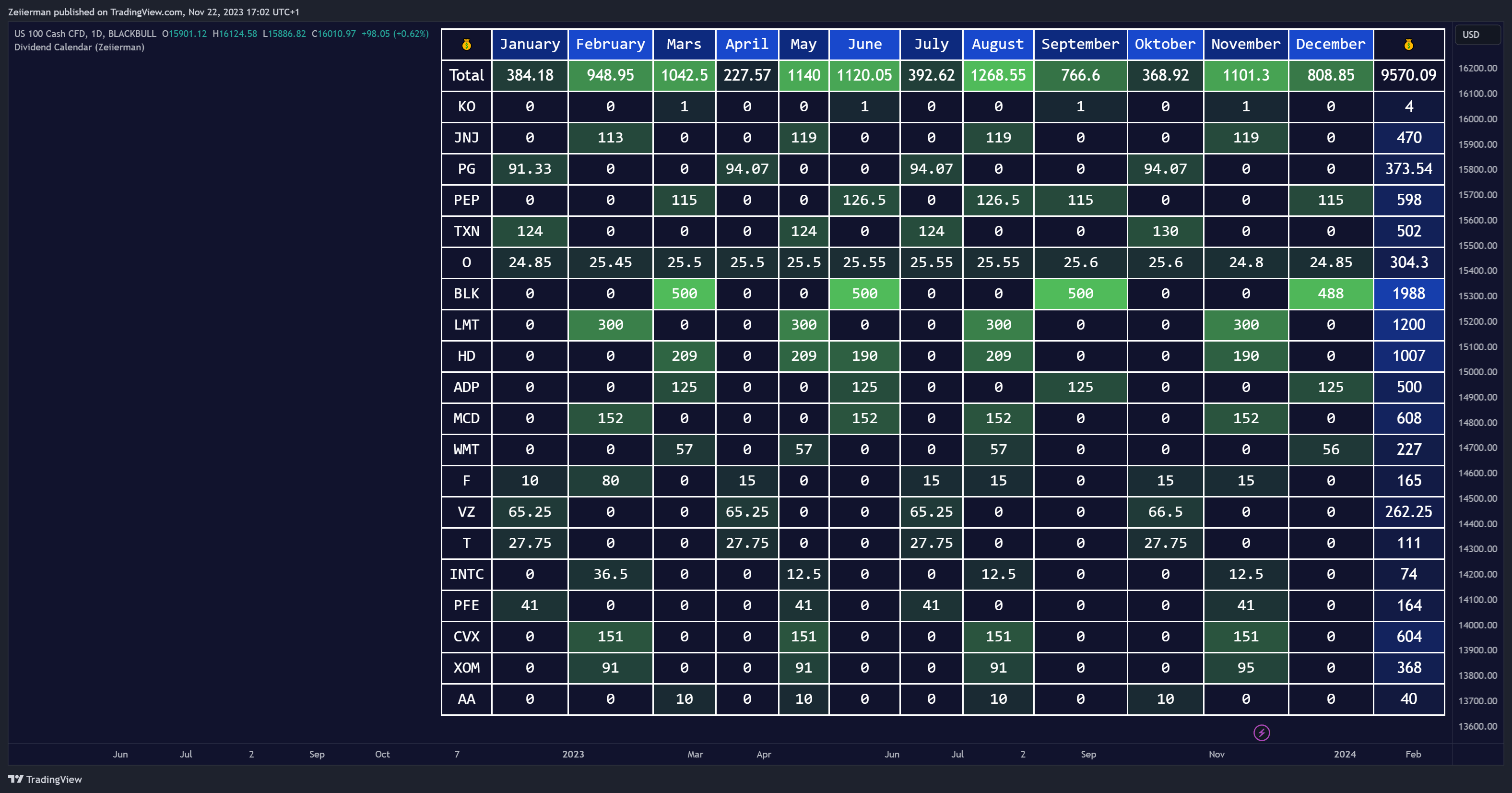
Task: Click the US 100 Cash CFD symbol title
Action: tap(85, 34)
